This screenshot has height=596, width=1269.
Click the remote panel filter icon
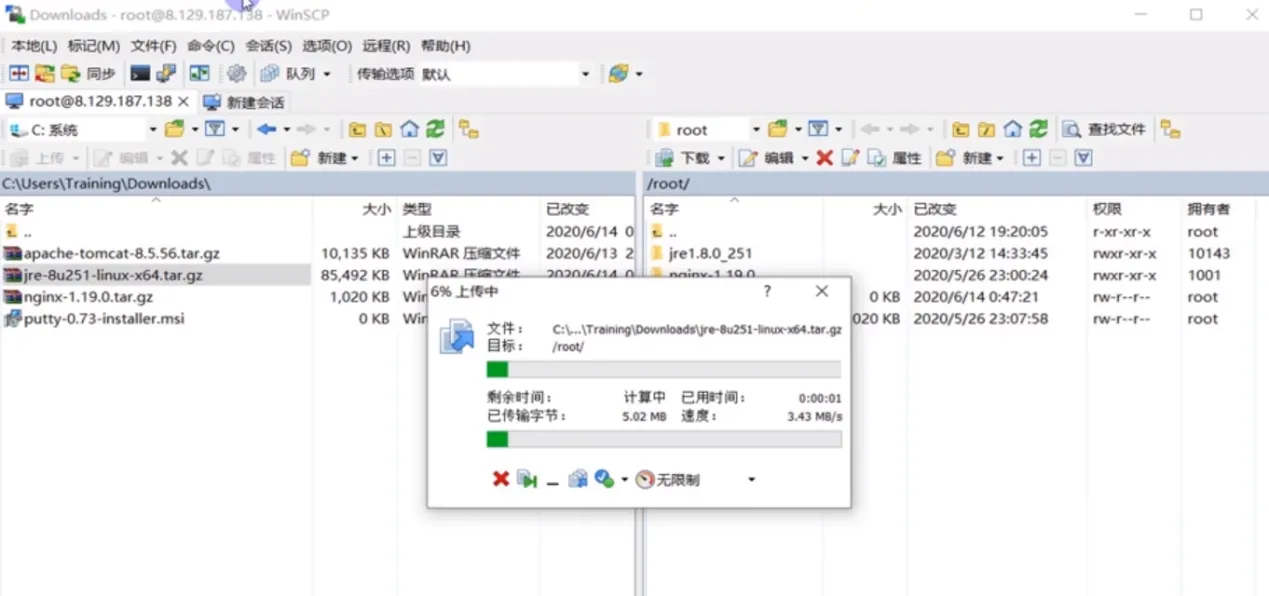point(818,130)
